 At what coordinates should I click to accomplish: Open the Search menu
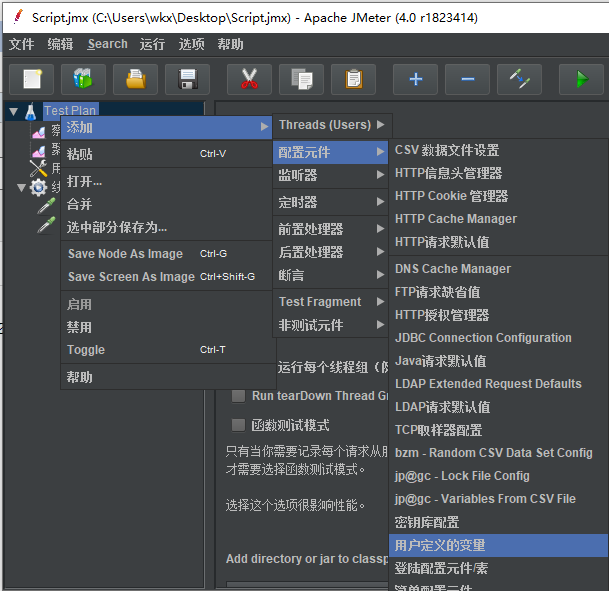tap(108, 44)
